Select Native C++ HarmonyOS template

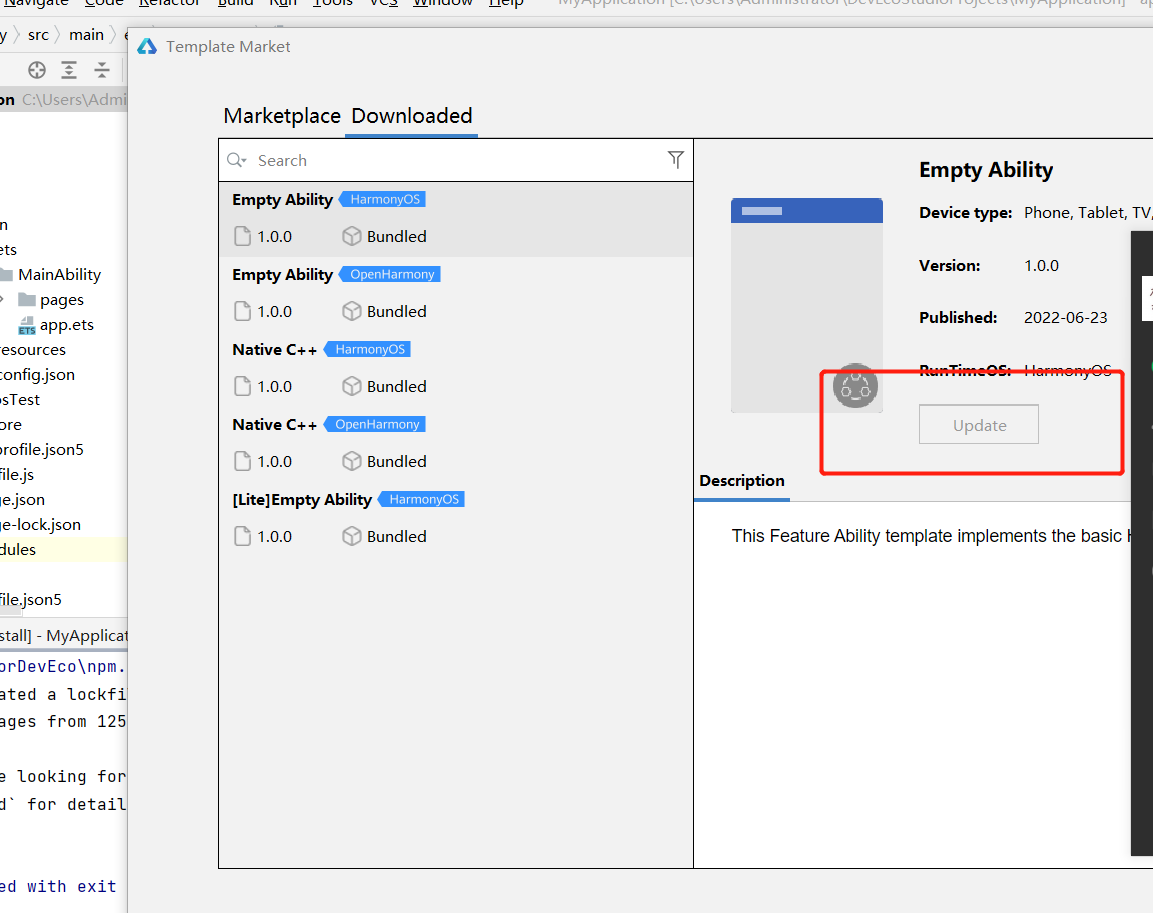click(456, 369)
